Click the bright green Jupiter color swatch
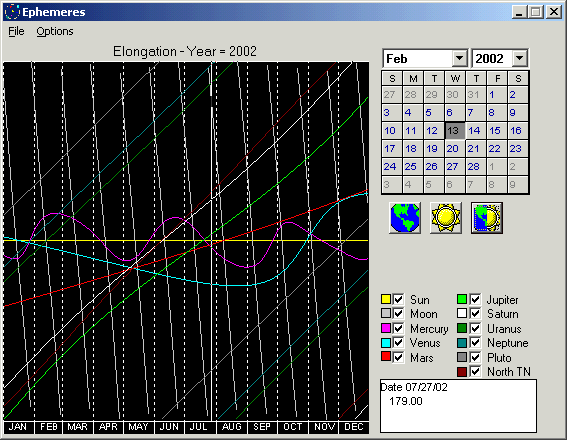Viewport: 567px width, 440px height. pyautogui.click(x=462, y=299)
